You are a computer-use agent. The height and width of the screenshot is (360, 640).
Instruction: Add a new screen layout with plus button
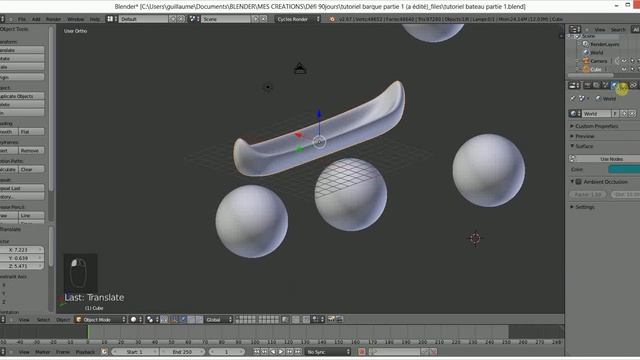(173, 19)
